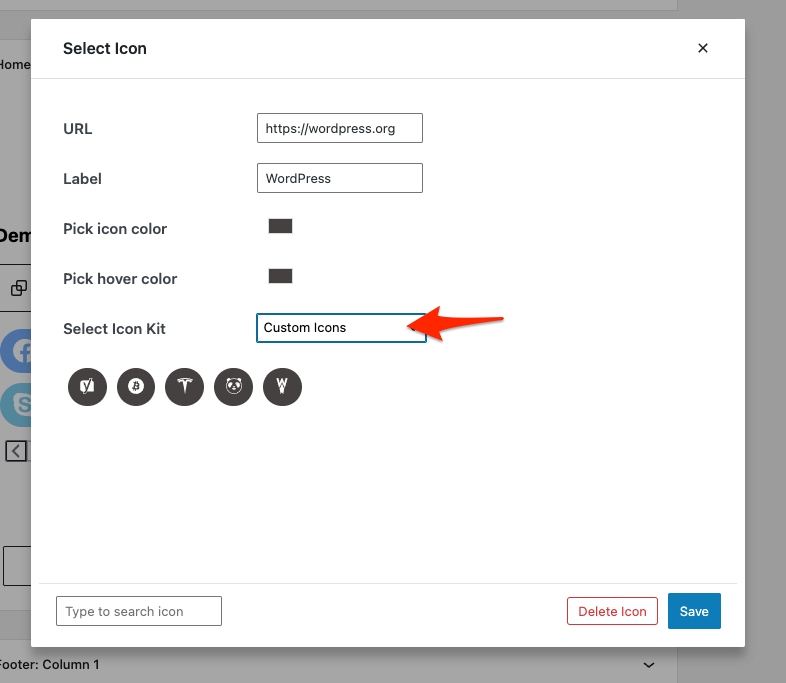786x683 pixels.
Task: Save the icon settings
Action: 694,611
